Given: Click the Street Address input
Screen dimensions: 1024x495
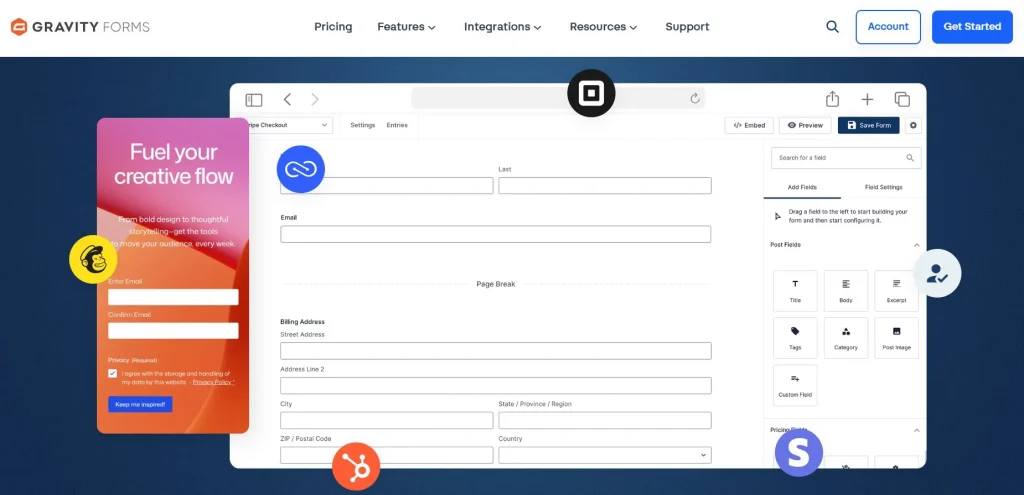Looking at the screenshot, I should (496, 351).
